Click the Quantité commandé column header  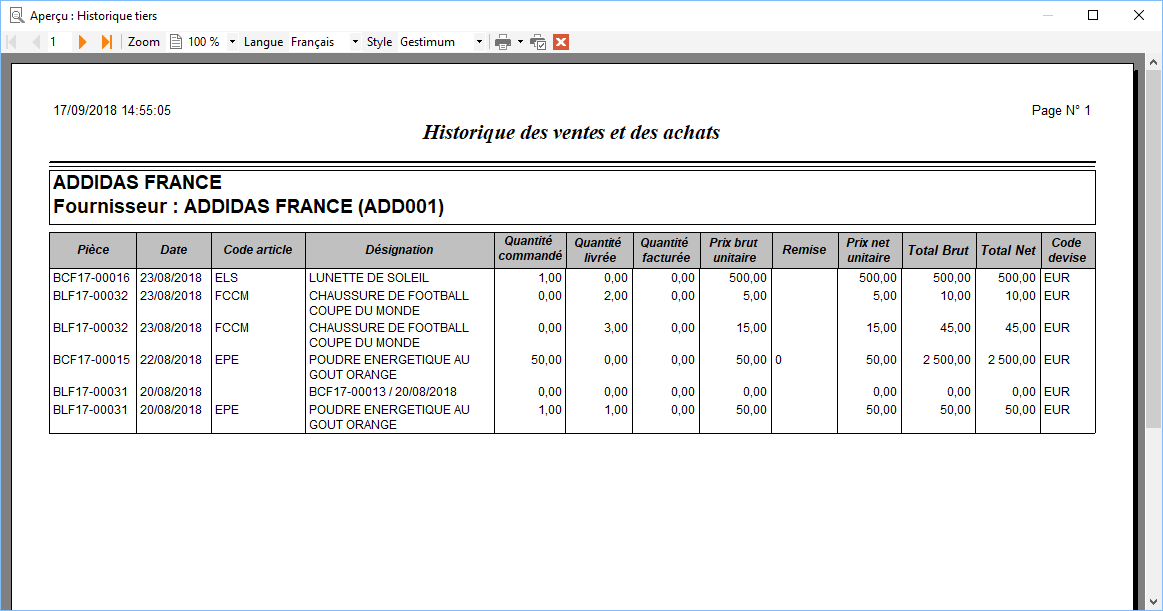point(530,250)
